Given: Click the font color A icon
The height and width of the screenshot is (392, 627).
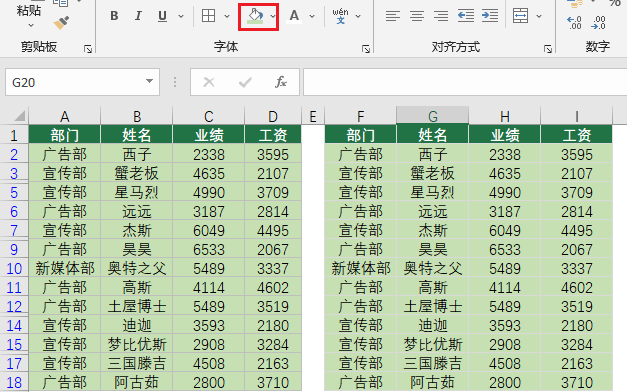Looking at the screenshot, I should (294, 16).
